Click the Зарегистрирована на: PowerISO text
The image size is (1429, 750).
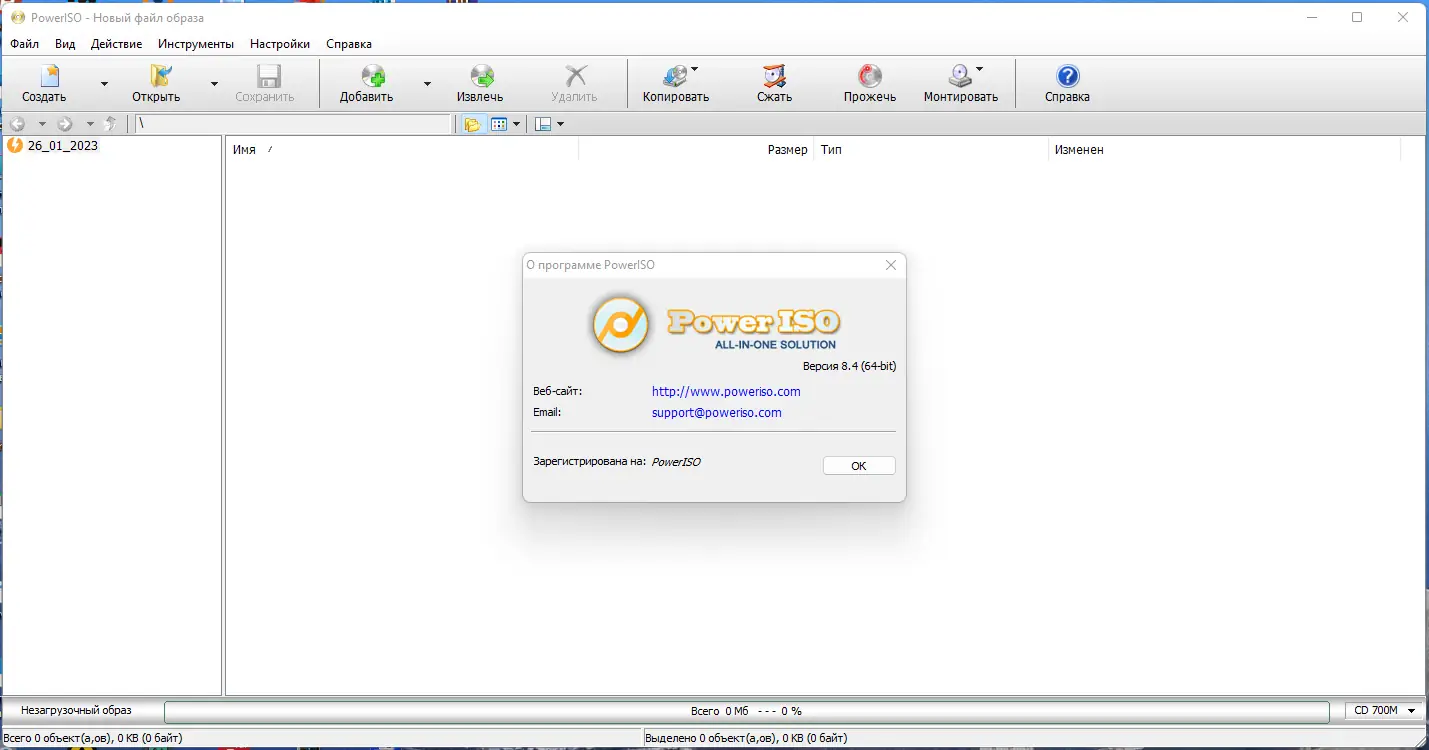coord(617,462)
